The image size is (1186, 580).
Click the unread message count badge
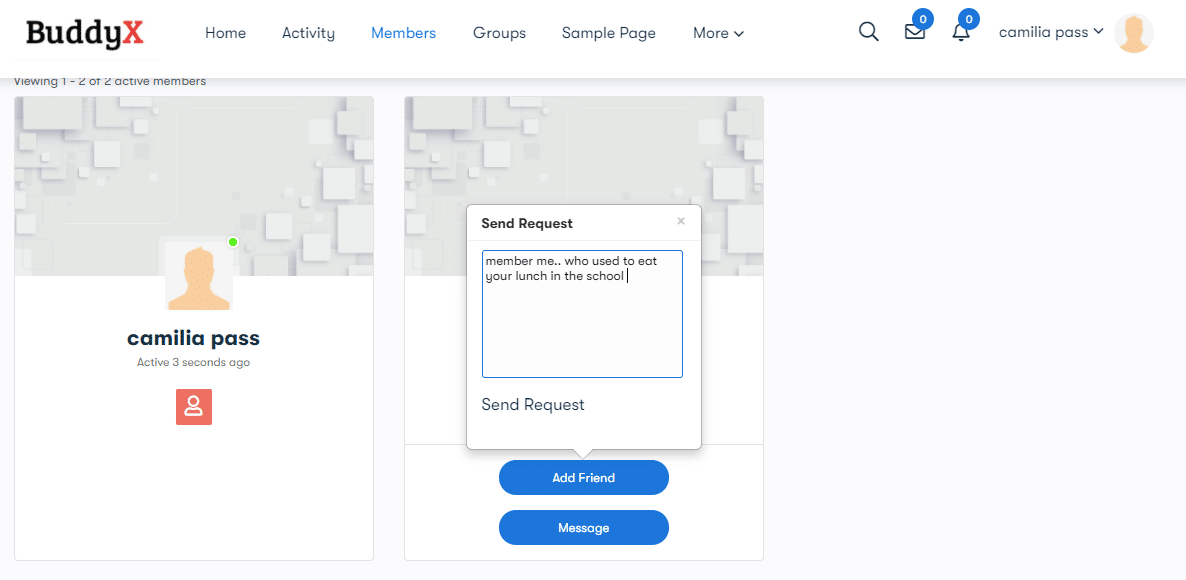click(923, 18)
